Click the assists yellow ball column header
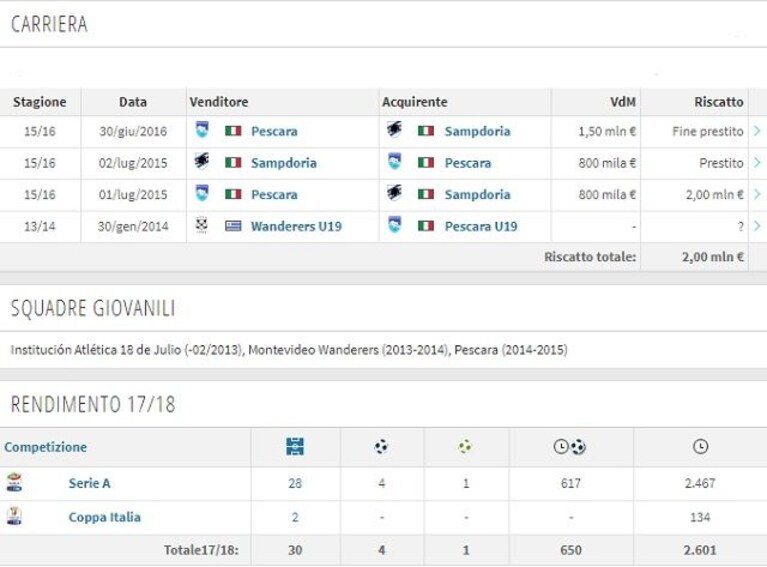The width and height of the screenshot is (767, 567). pyautogui.click(x=465, y=446)
